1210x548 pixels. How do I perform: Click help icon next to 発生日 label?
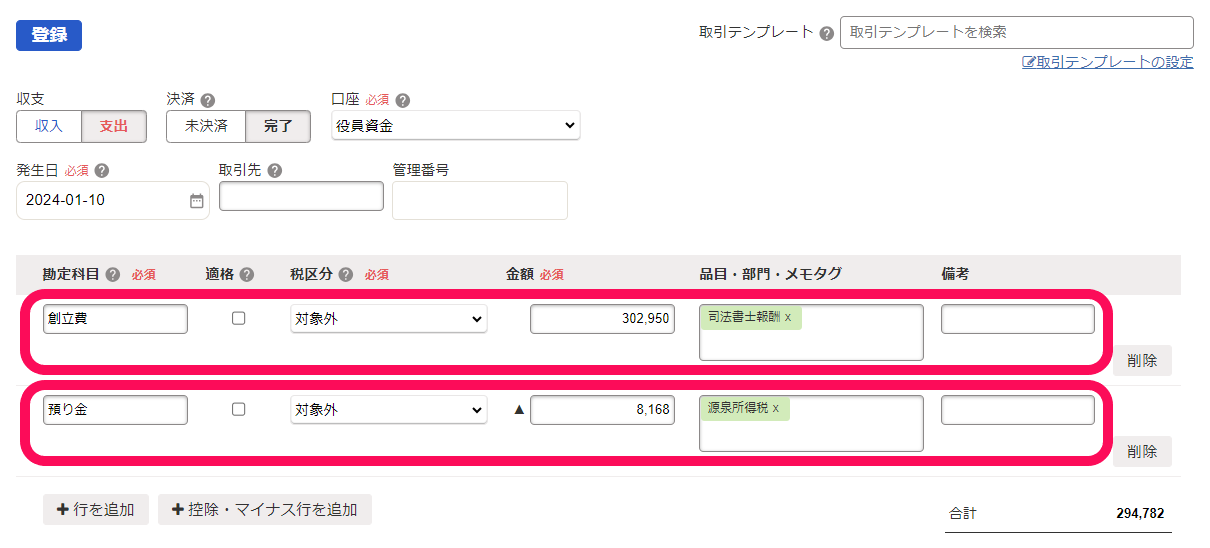tap(102, 171)
